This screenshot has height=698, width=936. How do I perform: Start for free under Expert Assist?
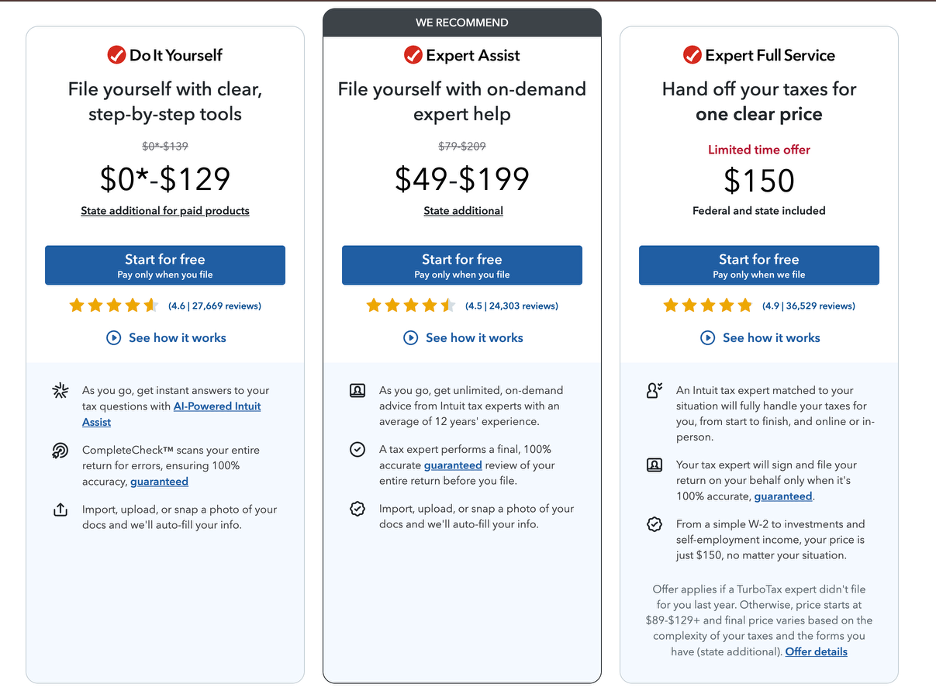point(462,265)
